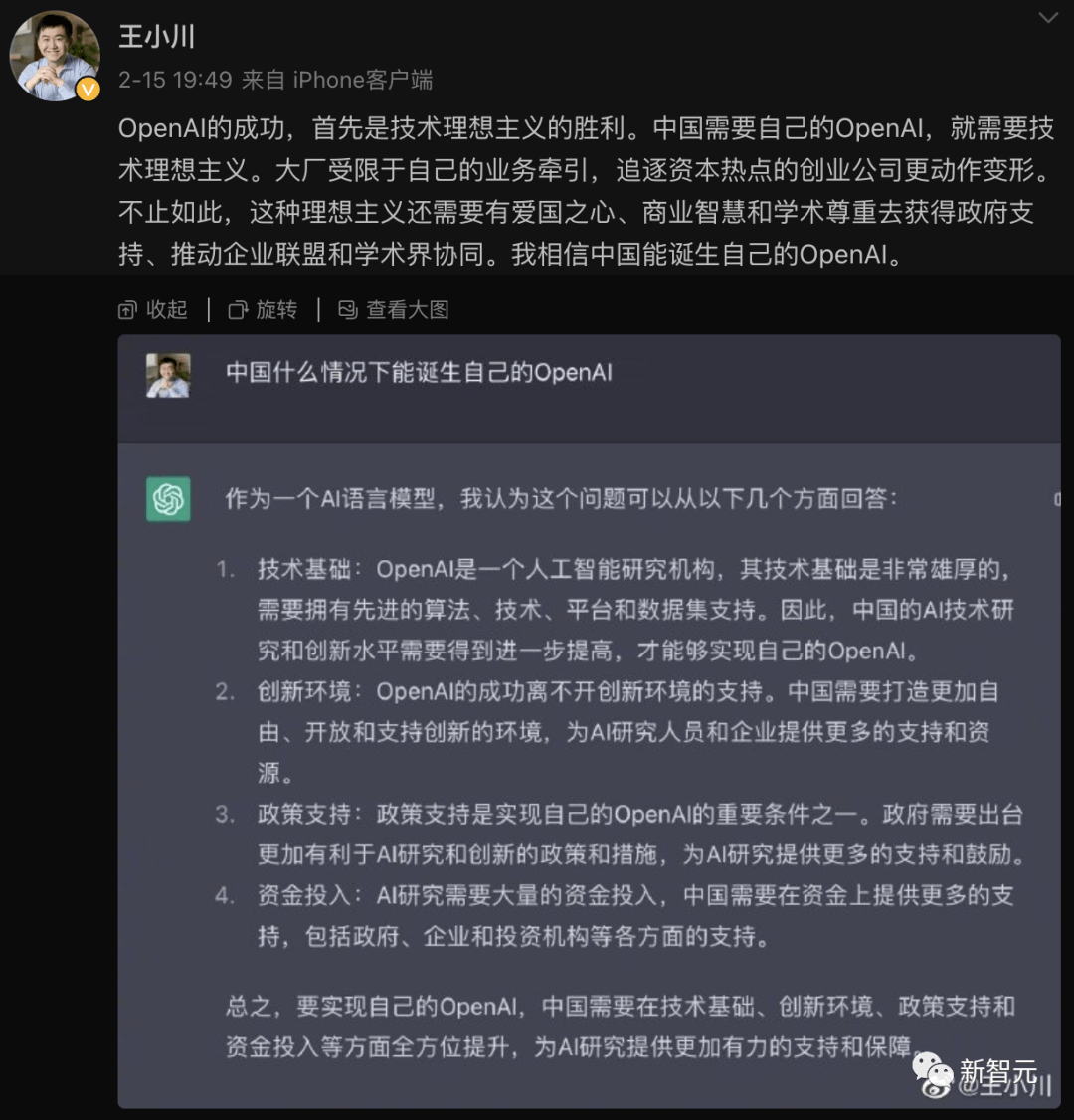Select the question text 中国什么情况下能诞生自己的OpenAI
The image size is (1074, 1120).
(x=419, y=372)
